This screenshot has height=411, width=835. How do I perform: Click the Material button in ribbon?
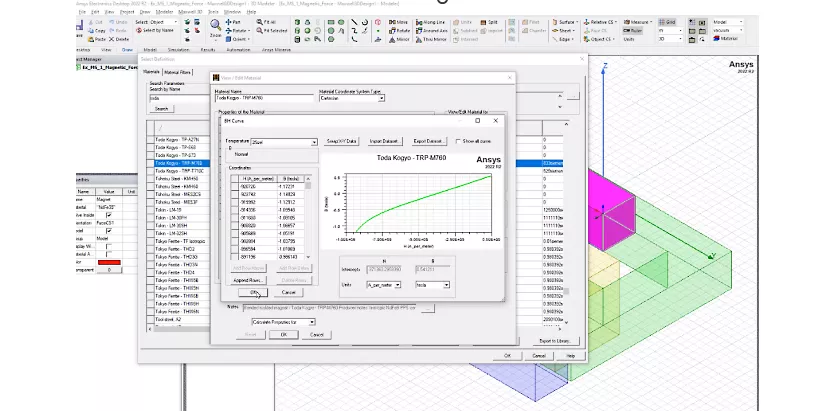(726, 39)
